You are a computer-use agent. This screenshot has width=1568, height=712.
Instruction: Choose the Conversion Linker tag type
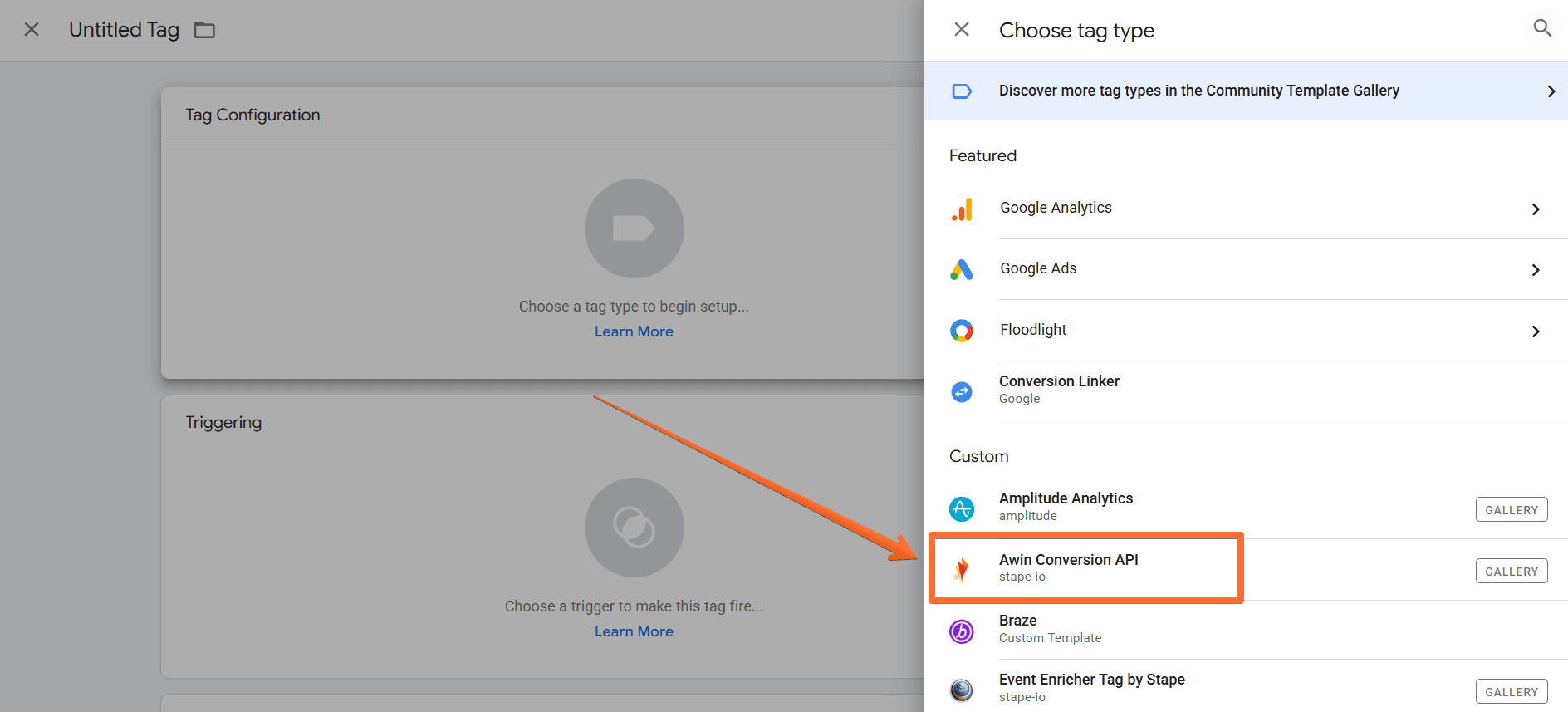(x=1059, y=390)
